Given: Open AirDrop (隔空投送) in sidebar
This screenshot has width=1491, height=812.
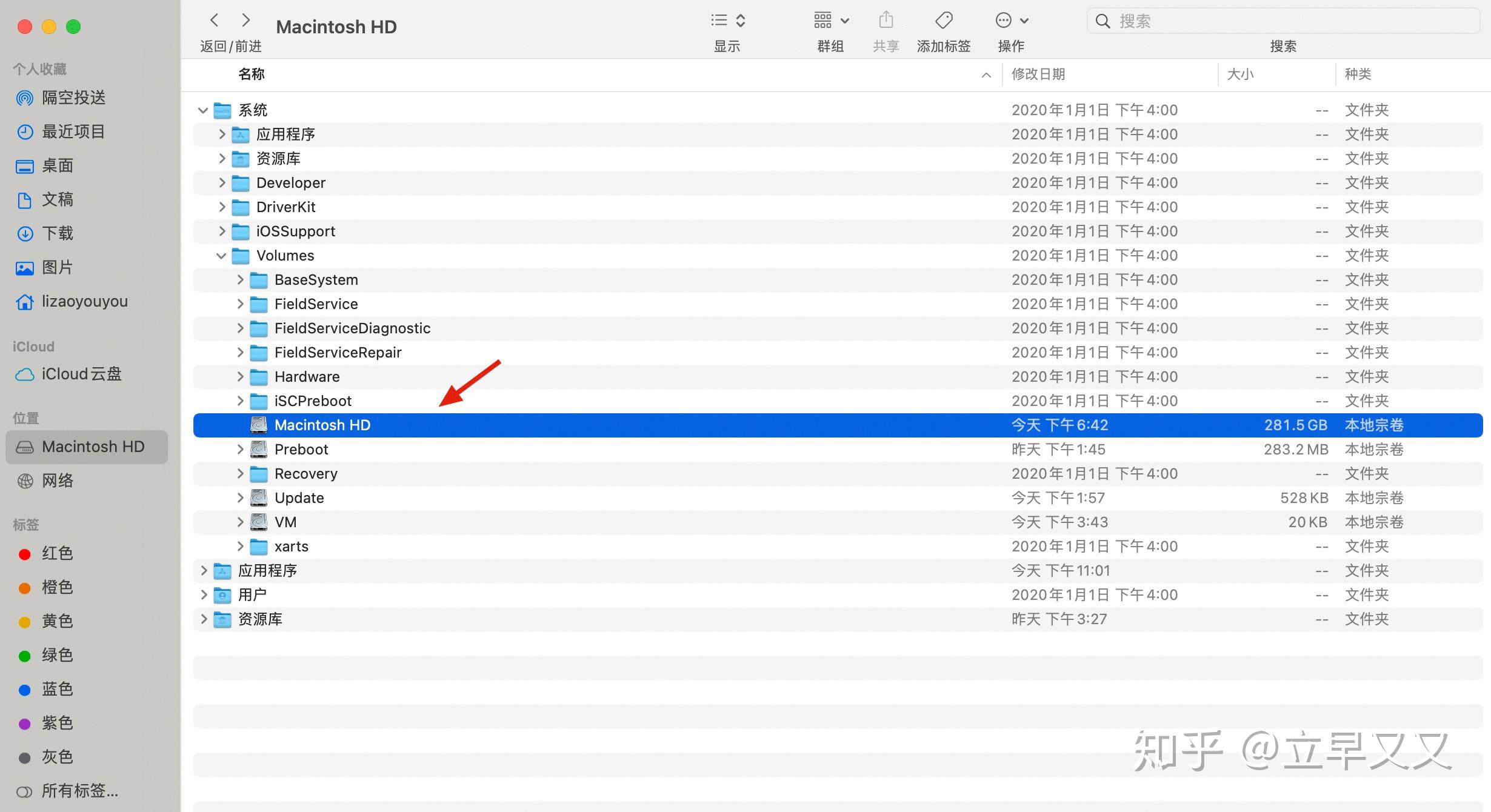Looking at the screenshot, I should point(73,98).
